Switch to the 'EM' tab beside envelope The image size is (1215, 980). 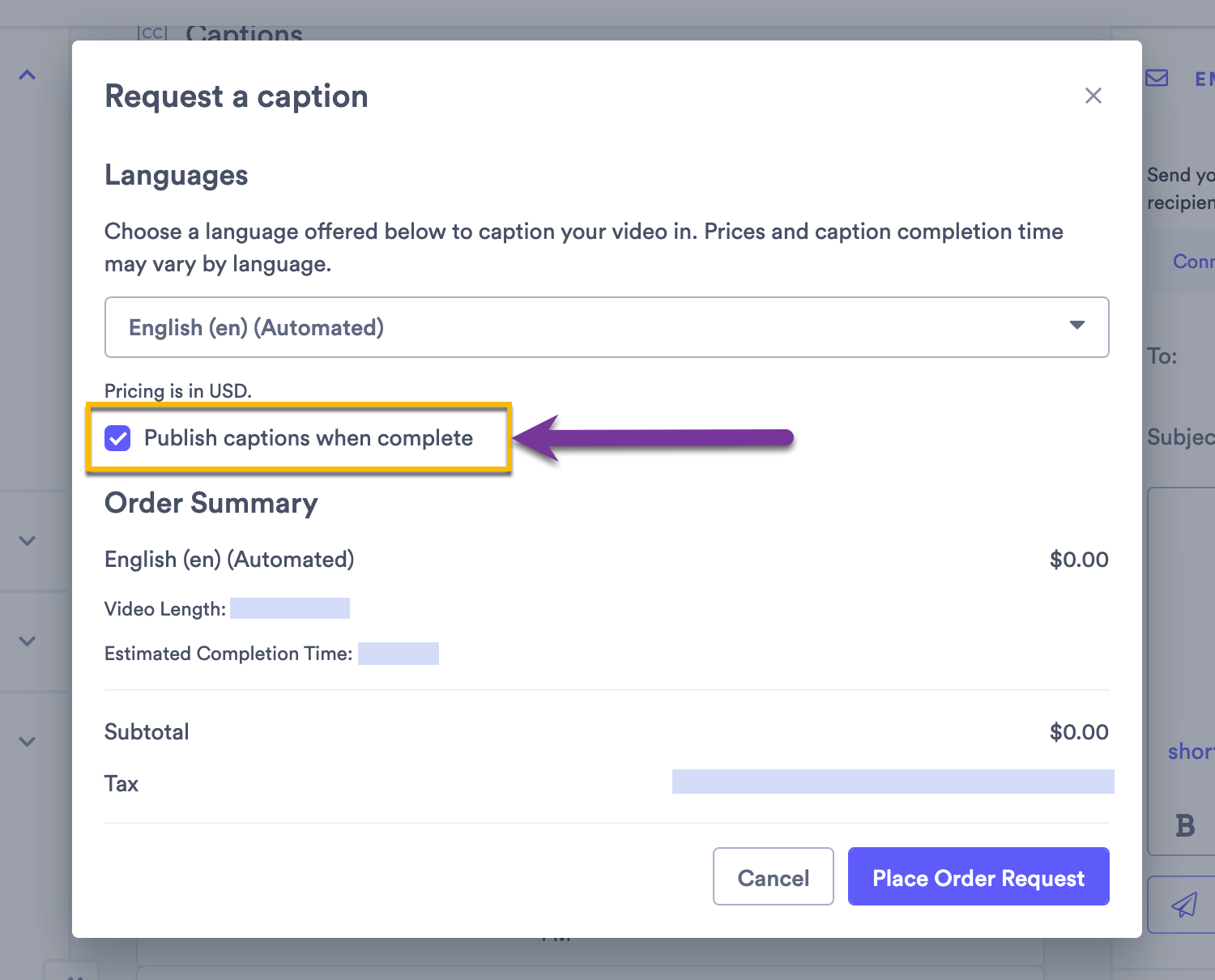coord(1204,79)
